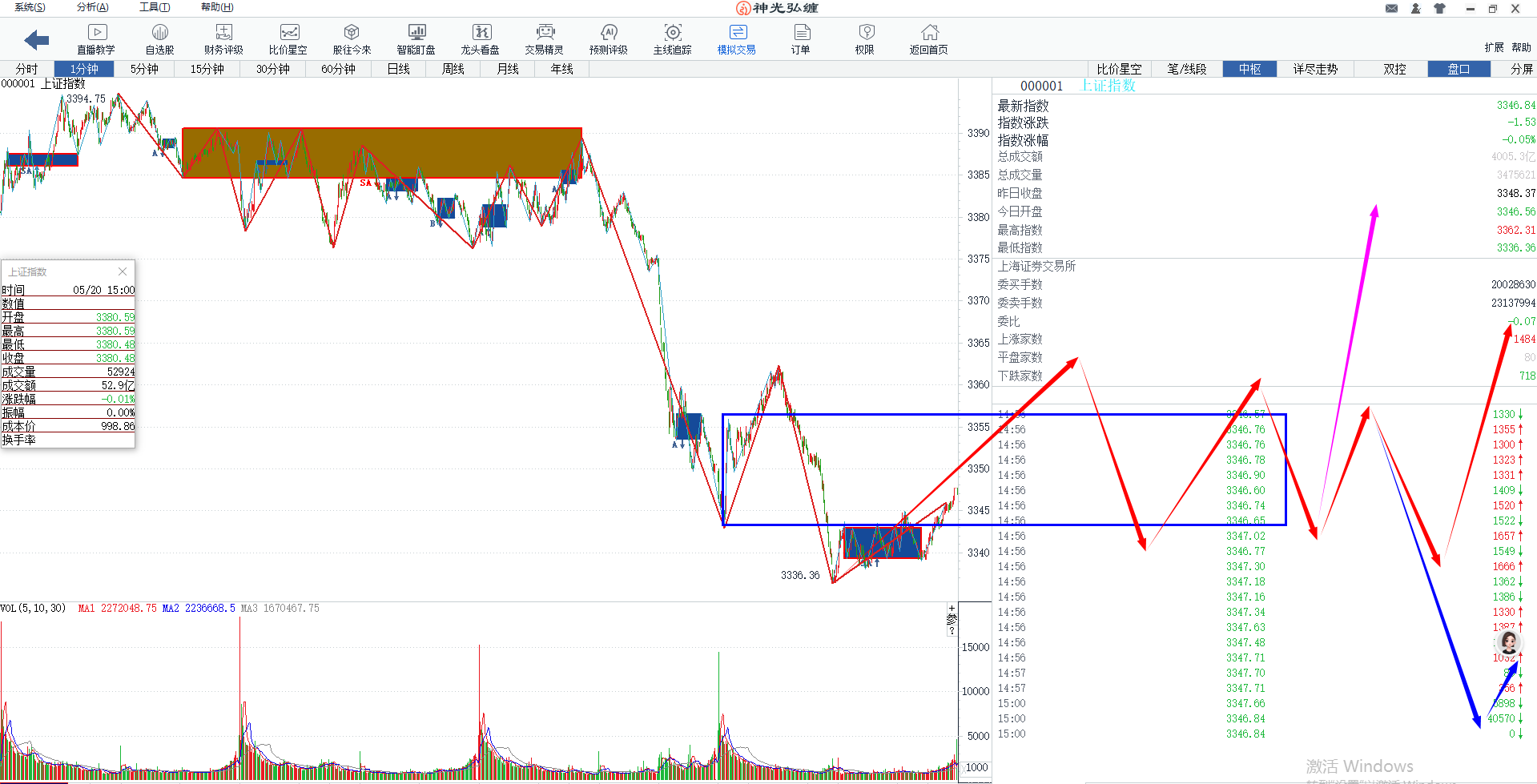
Task: Toggle the 中枢 chart overlay
Action: click(1249, 69)
